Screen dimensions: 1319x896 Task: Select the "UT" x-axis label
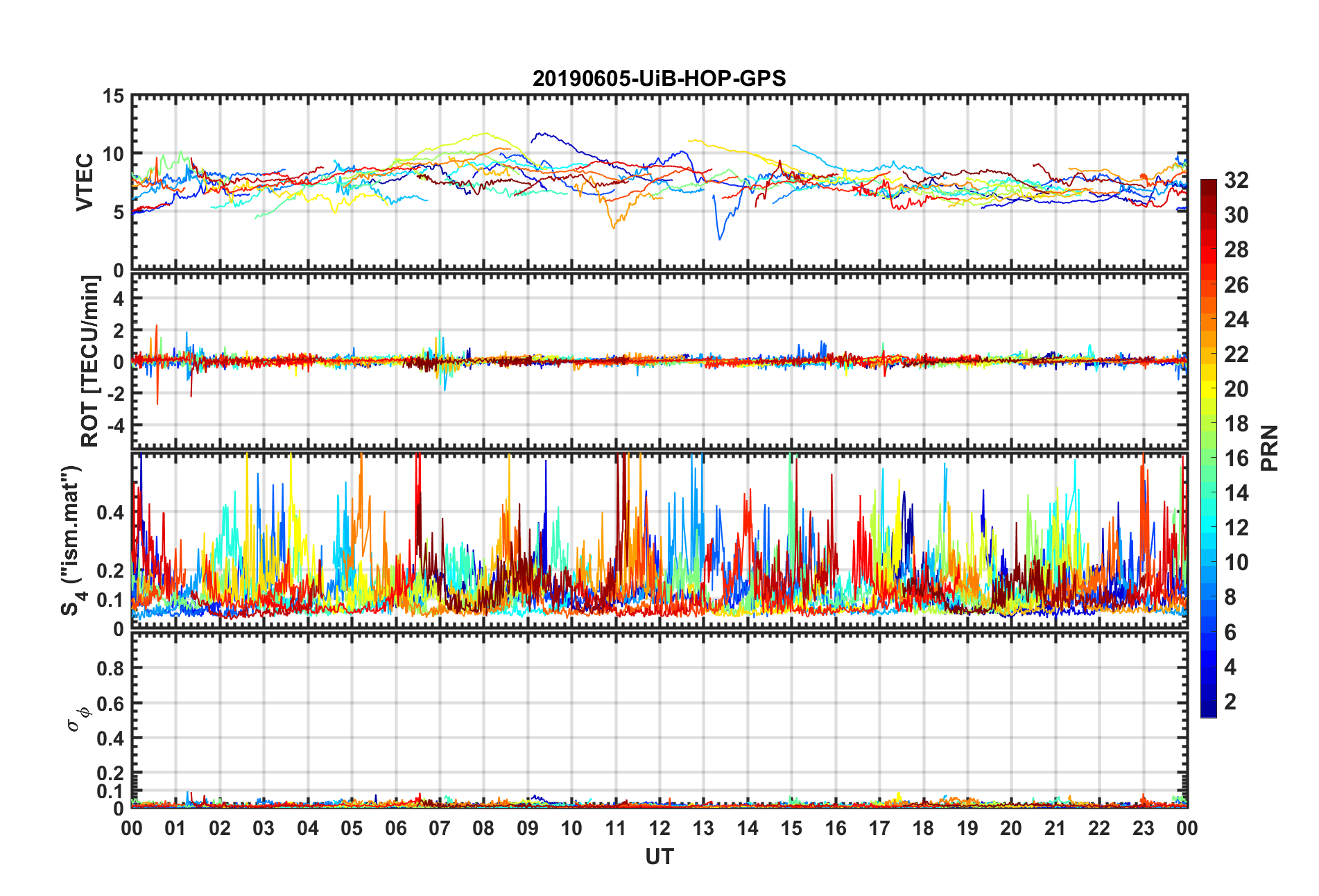tap(659, 857)
